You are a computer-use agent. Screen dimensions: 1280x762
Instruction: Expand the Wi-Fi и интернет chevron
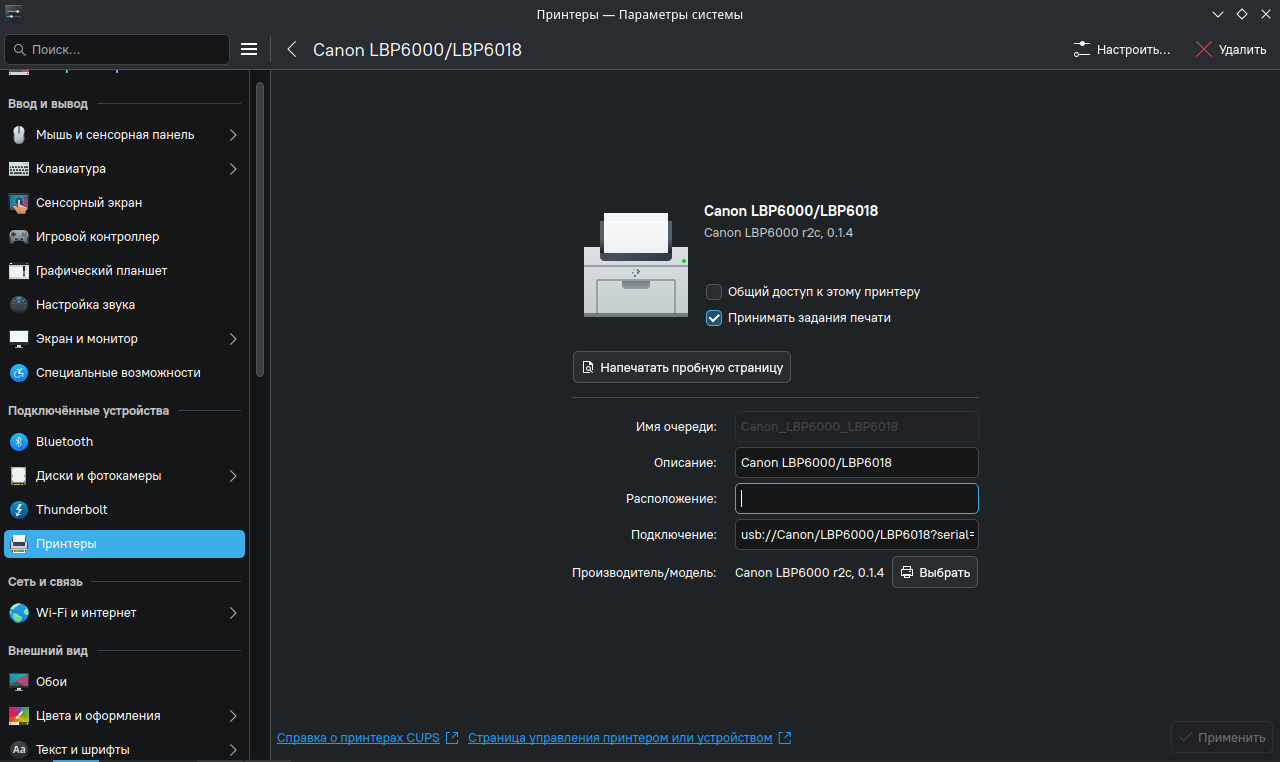233,613
